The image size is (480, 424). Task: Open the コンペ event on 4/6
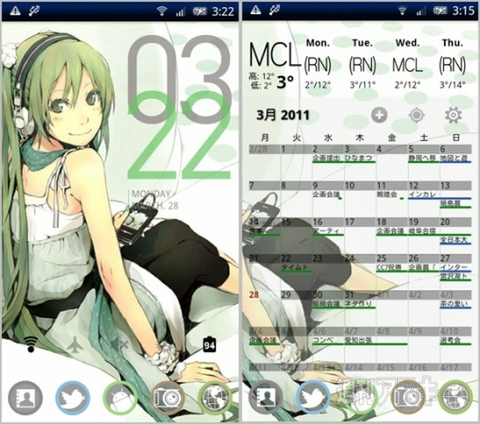[x=327, y=340]
